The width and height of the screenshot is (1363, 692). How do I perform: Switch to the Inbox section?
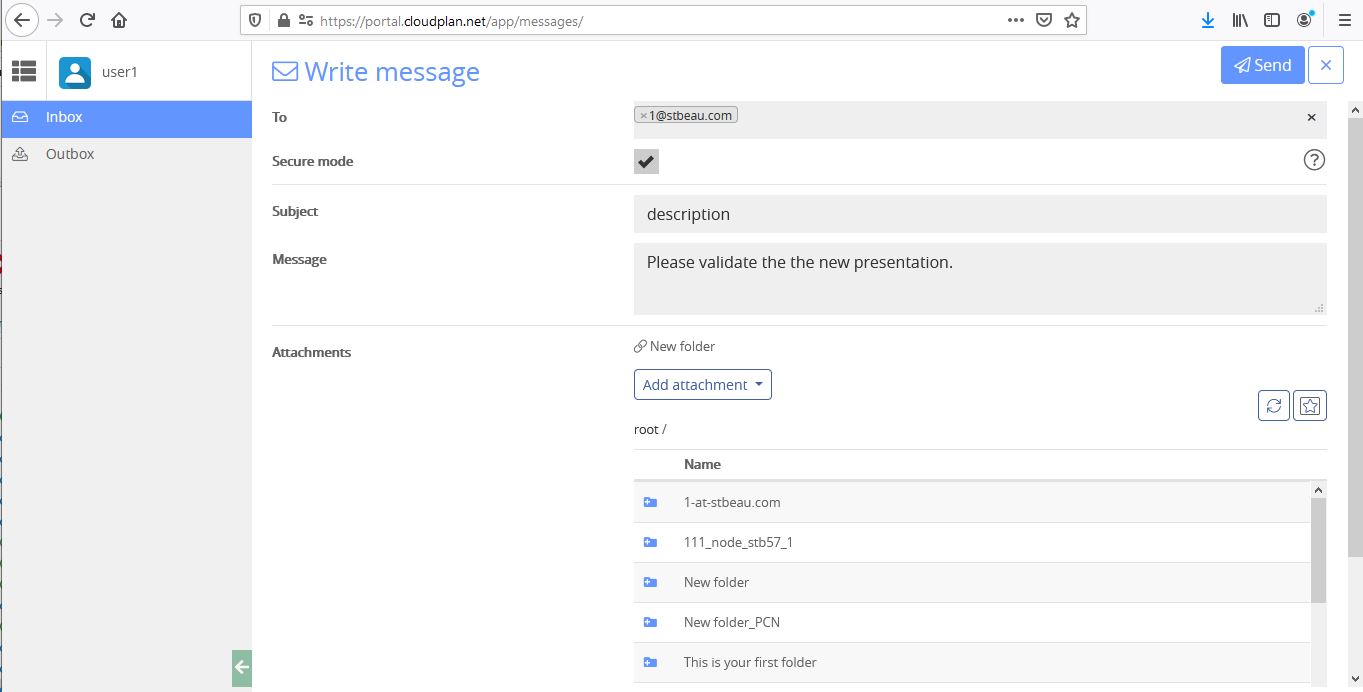tap(64, 117)
